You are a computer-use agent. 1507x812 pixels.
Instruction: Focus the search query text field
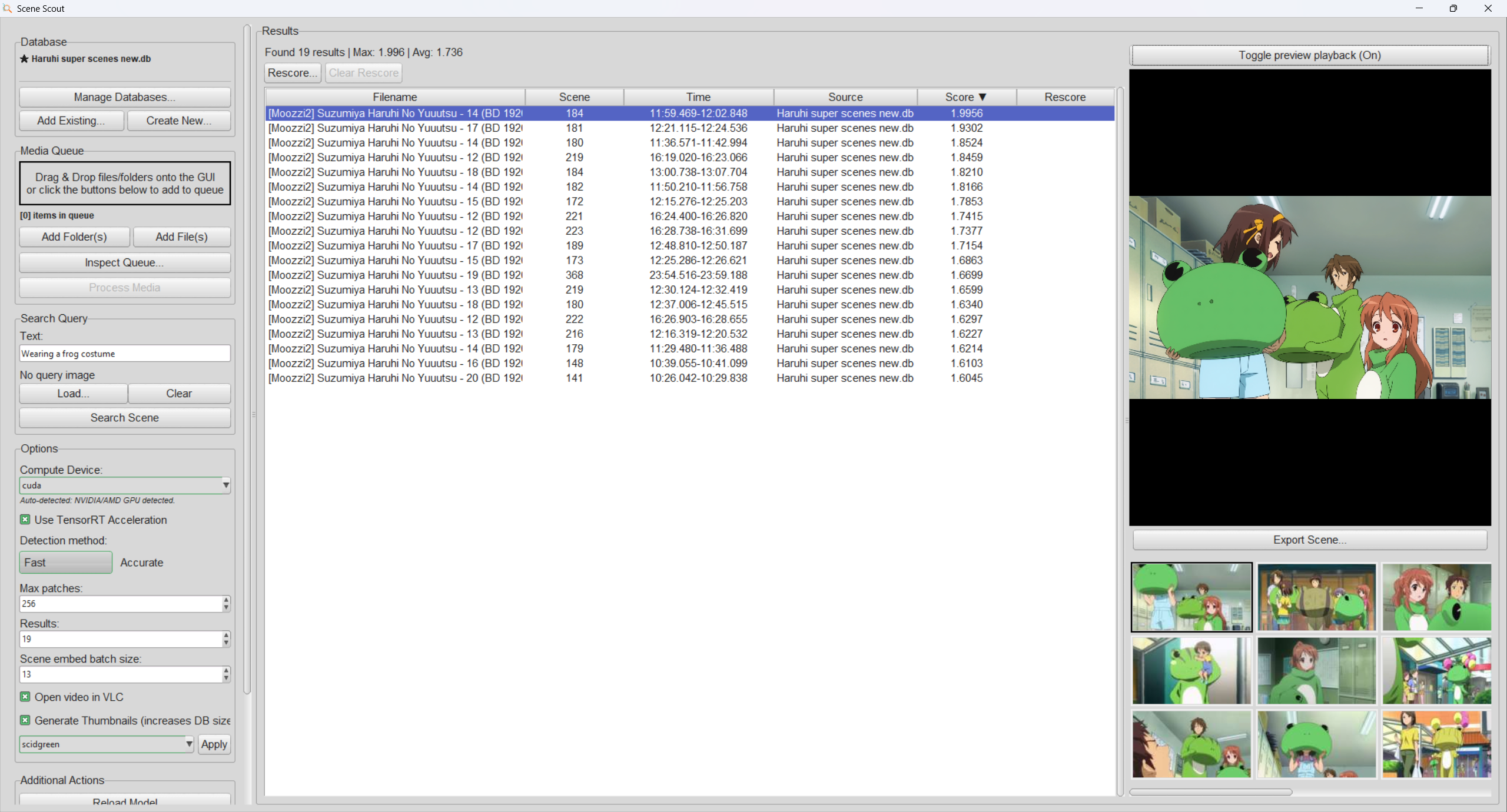125,354
